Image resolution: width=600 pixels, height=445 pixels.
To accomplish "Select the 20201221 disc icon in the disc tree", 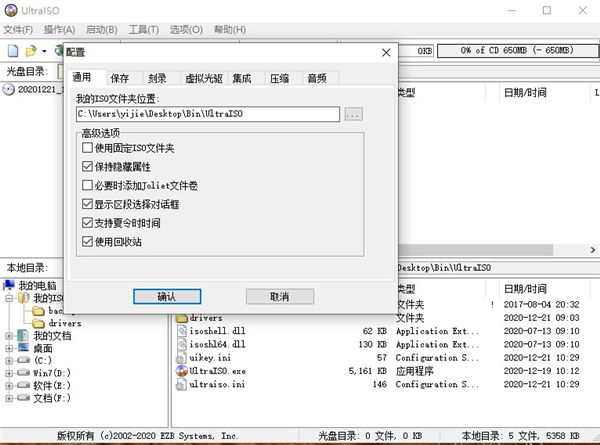I will coord(8,90).
